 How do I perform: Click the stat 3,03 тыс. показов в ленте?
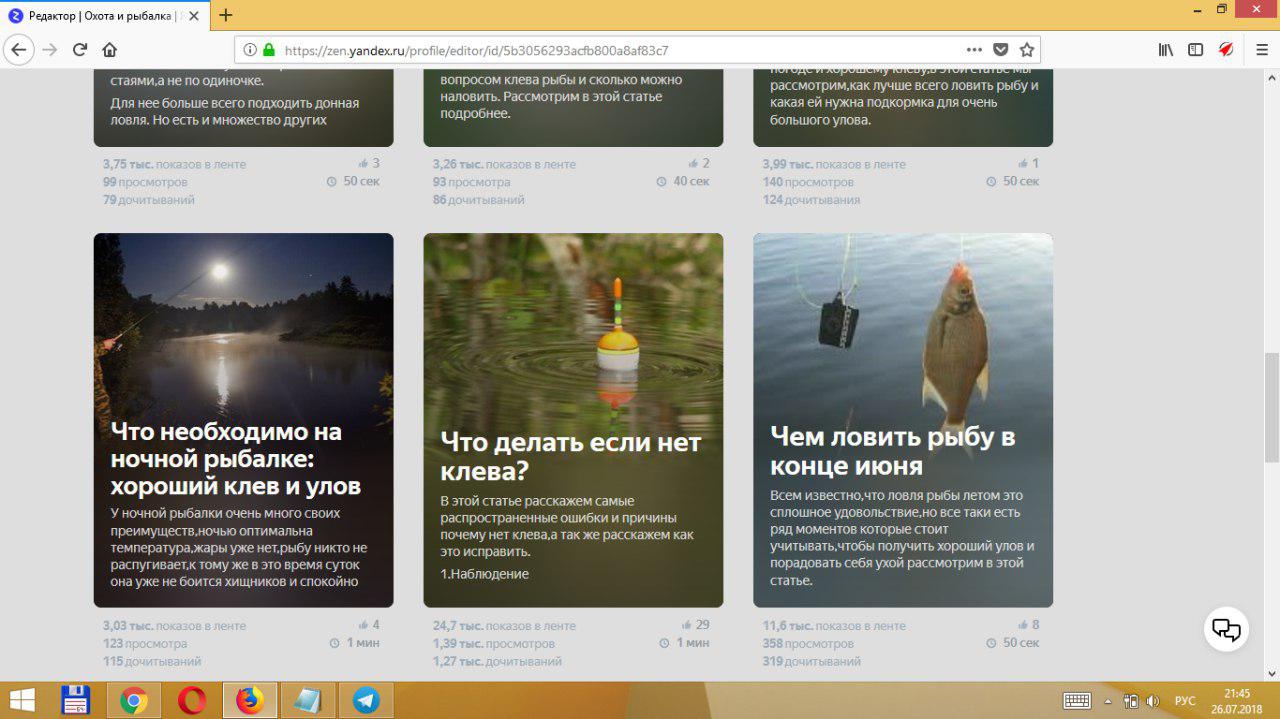click(x=174, y=626)
